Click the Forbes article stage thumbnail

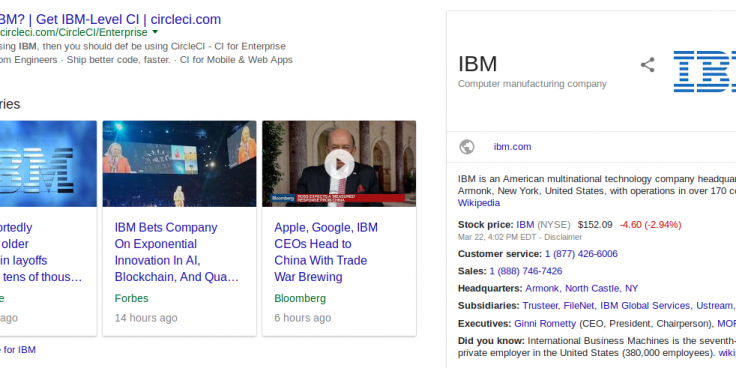coord(179,164)
